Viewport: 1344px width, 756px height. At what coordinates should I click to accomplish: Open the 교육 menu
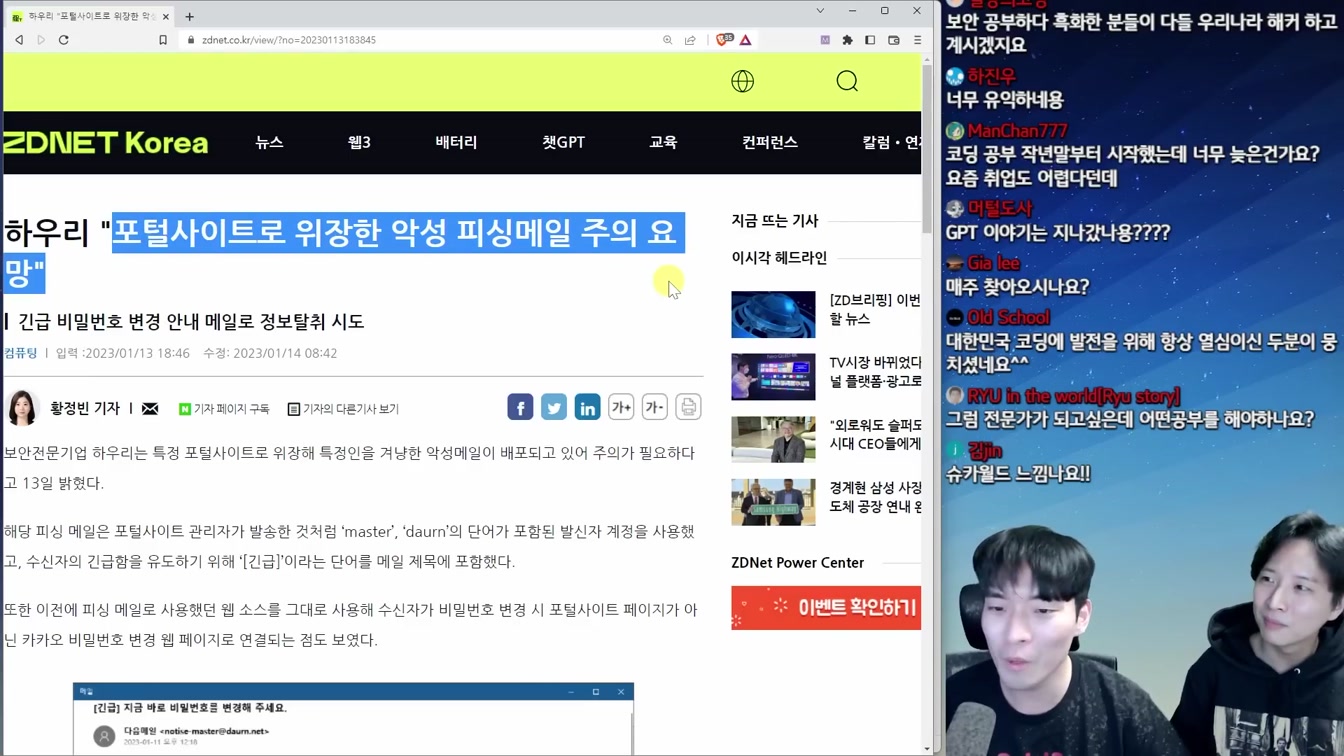pos(663,142)
